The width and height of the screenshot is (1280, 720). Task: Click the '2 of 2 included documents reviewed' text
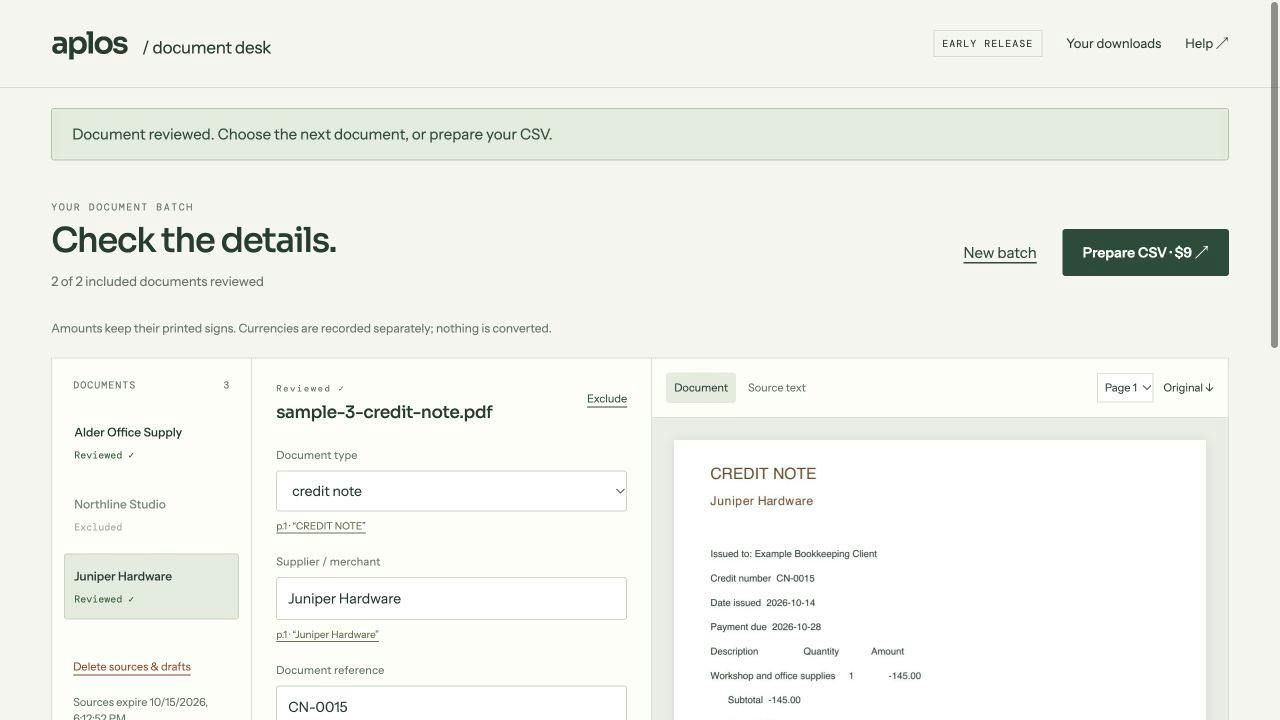pos(158,282)
